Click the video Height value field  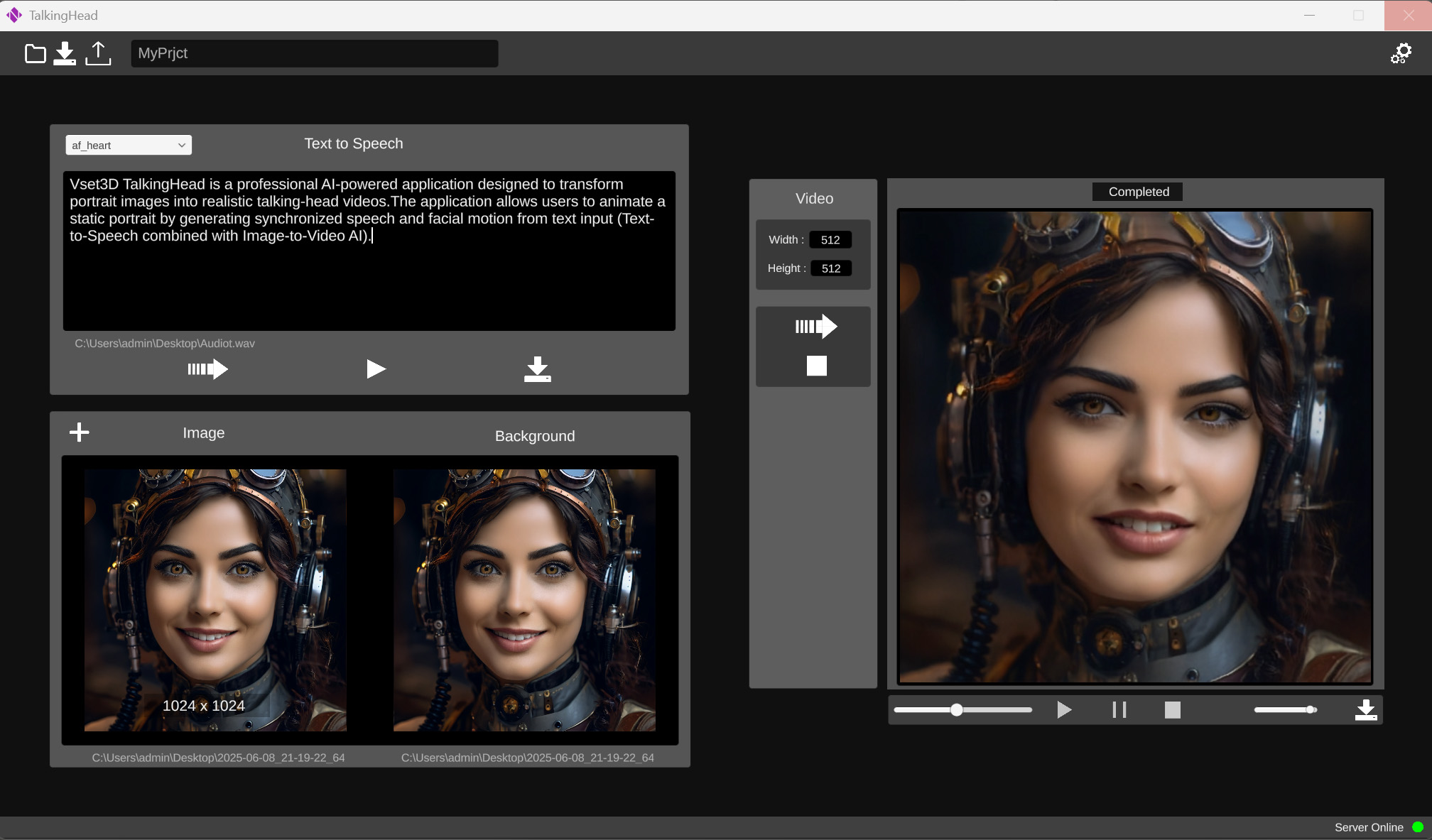[x=830, y=268]
